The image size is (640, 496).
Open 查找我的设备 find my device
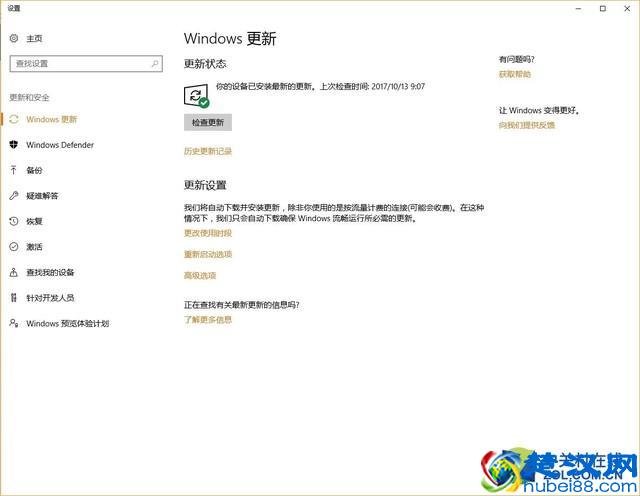tap(50, 272)
